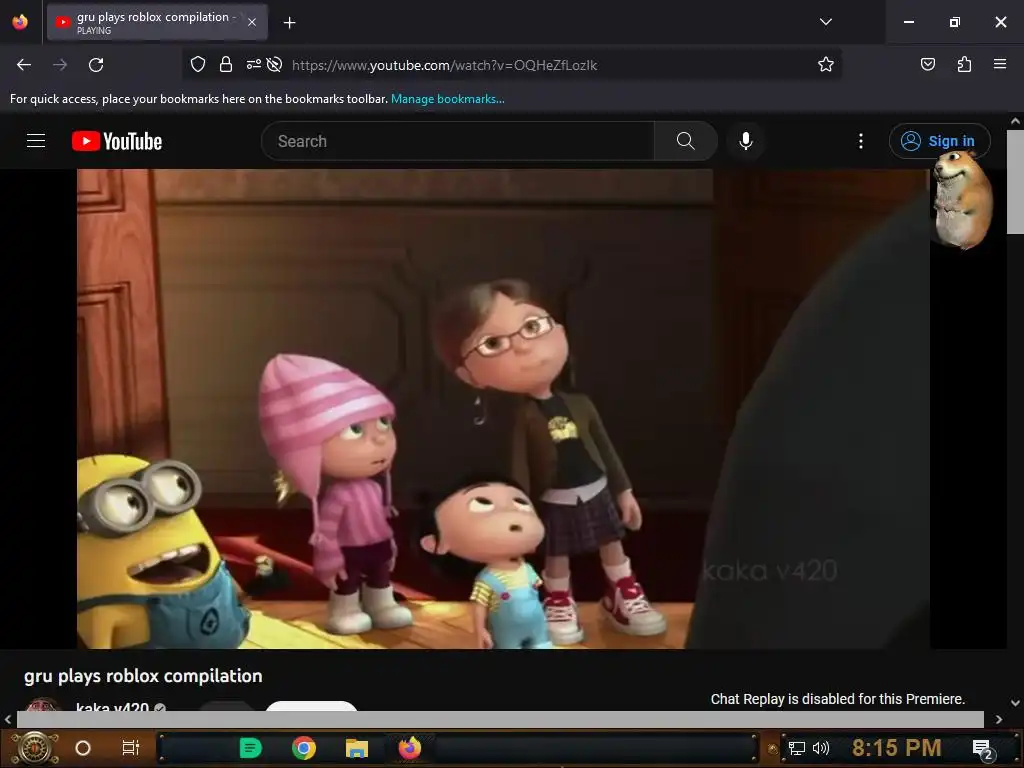Click the video player to pause
The width and height of the screenshot is (1024, 768).
[x=503, y=409]
